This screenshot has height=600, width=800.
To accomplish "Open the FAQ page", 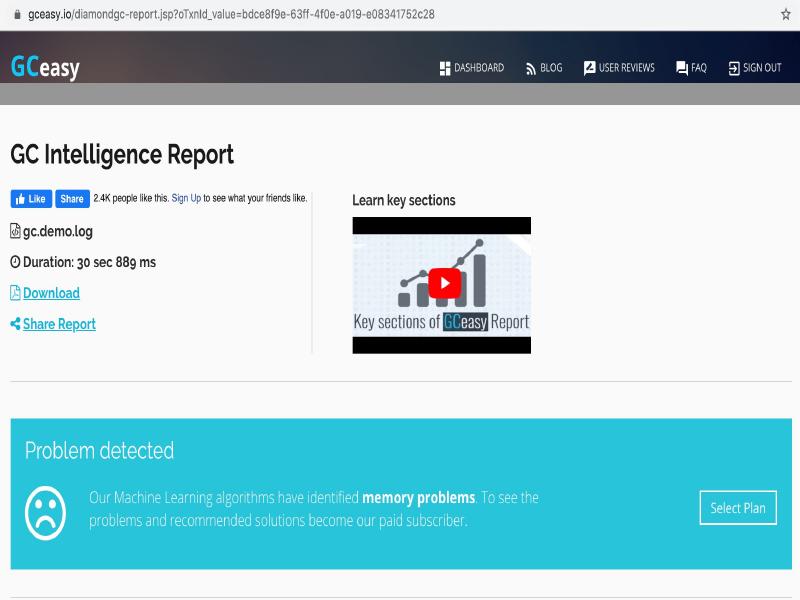I will pyautogui.click(x=691, y=68).
